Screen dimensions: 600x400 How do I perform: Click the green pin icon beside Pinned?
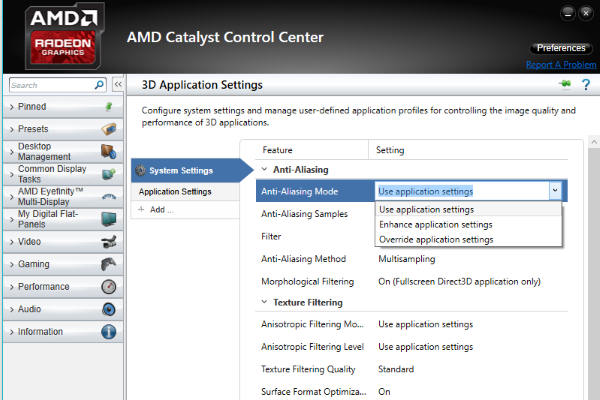coord(109,106)
